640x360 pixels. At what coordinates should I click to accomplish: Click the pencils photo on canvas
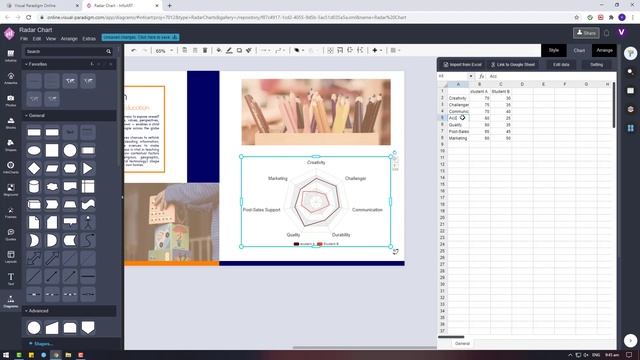click(316, 112)
